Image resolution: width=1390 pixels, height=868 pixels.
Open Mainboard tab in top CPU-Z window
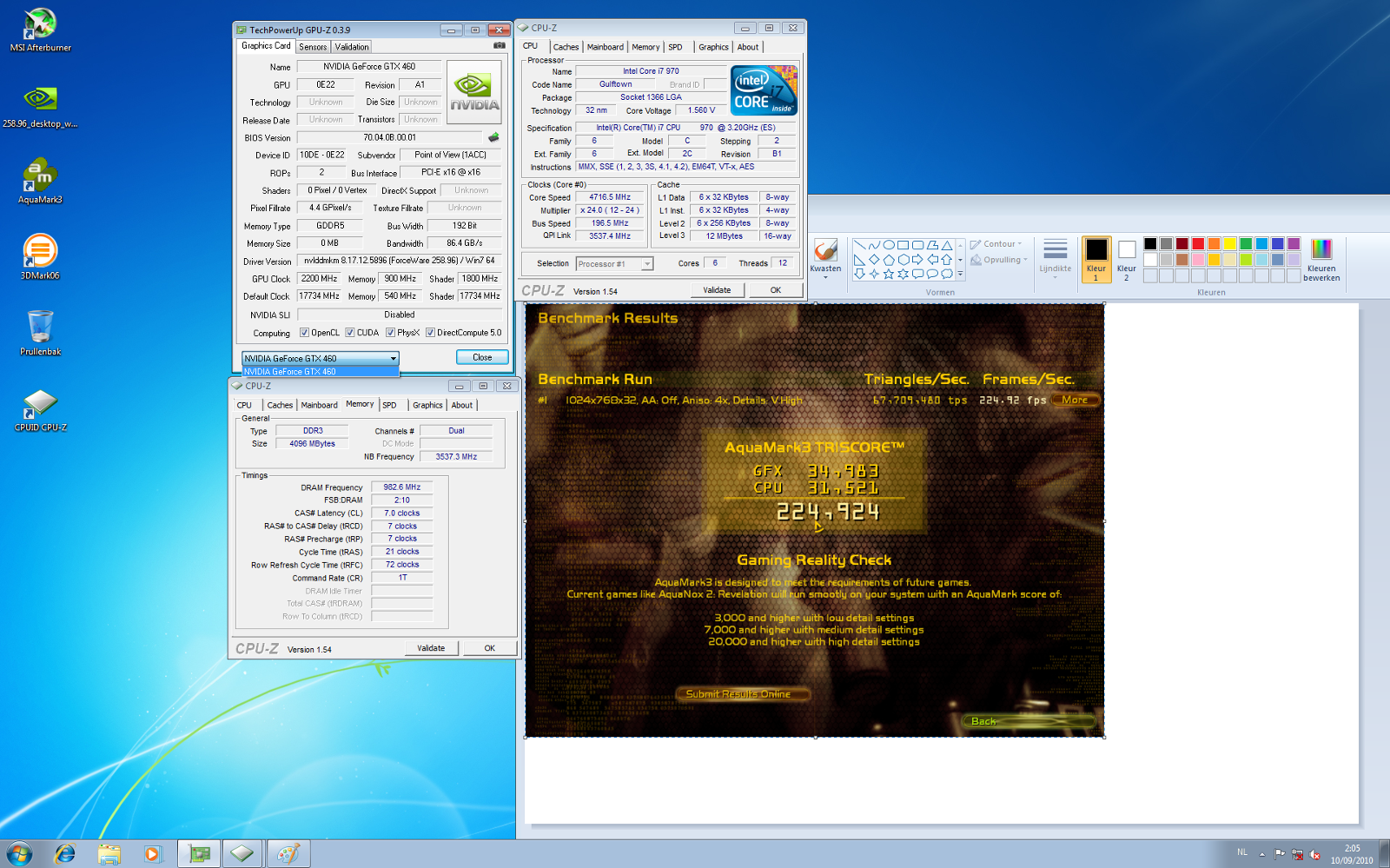pos(605,47)
